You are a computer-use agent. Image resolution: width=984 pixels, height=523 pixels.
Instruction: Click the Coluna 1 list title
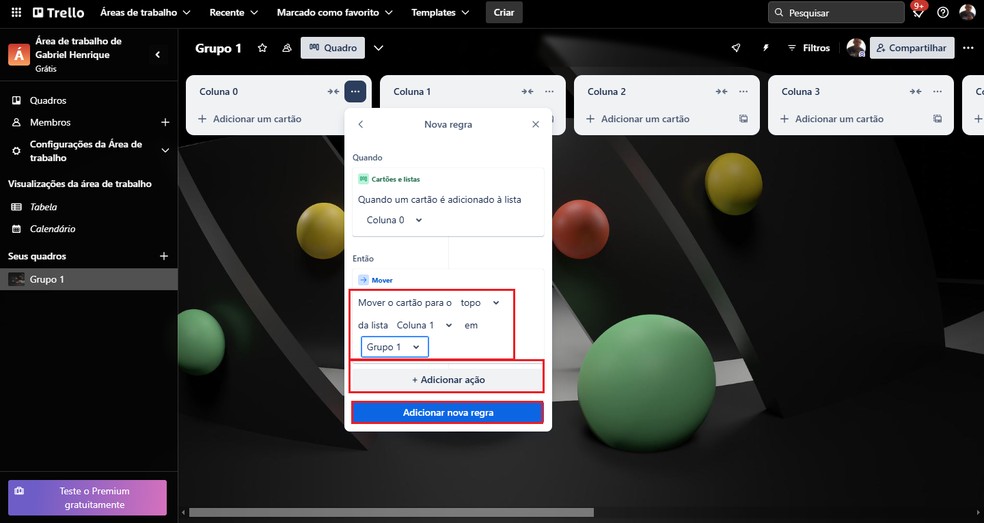[412, 92]
